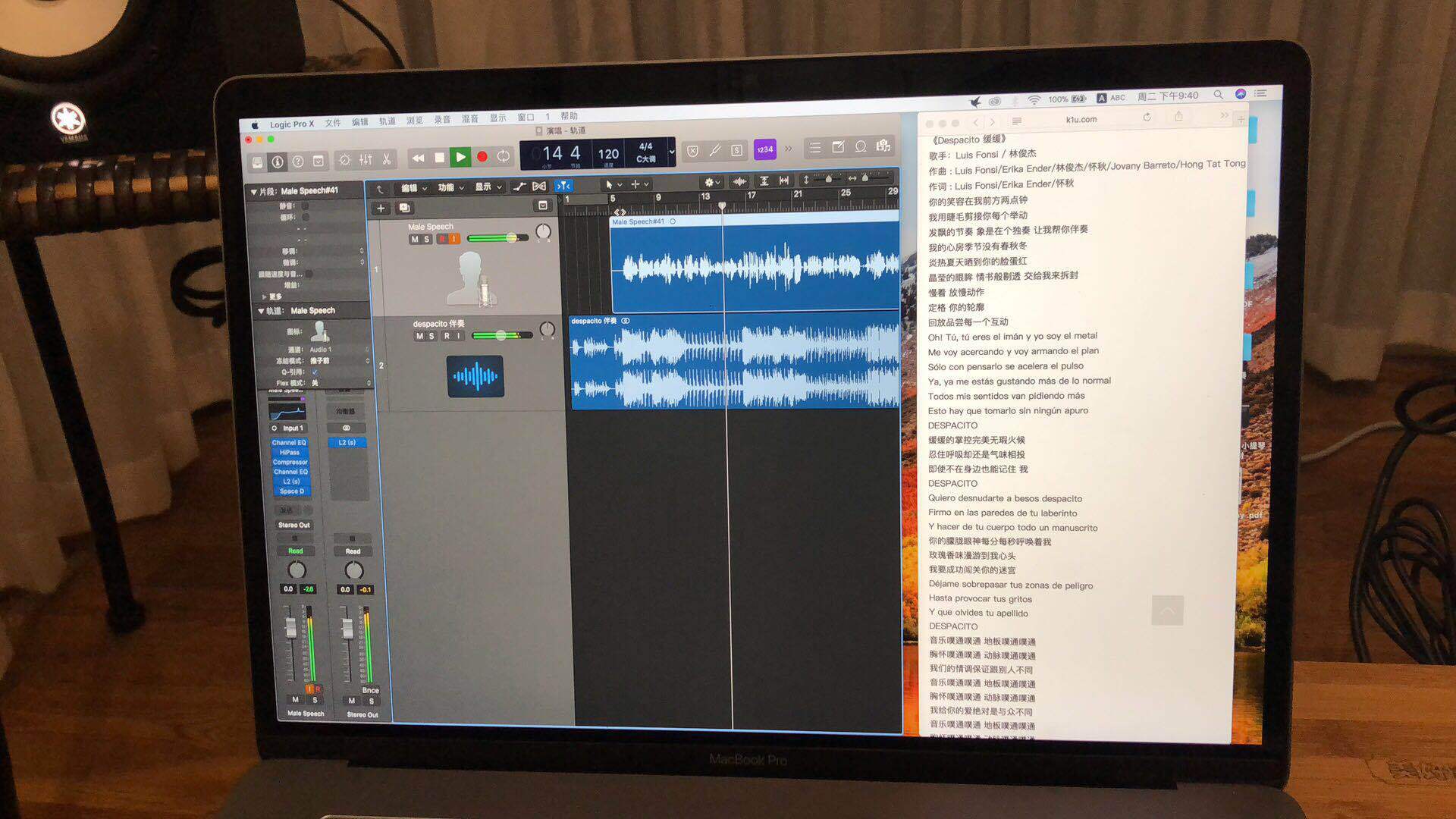Expand the 更多 disclosure triangle
The image size is (1456, 819).
click(x=264, y=297)
